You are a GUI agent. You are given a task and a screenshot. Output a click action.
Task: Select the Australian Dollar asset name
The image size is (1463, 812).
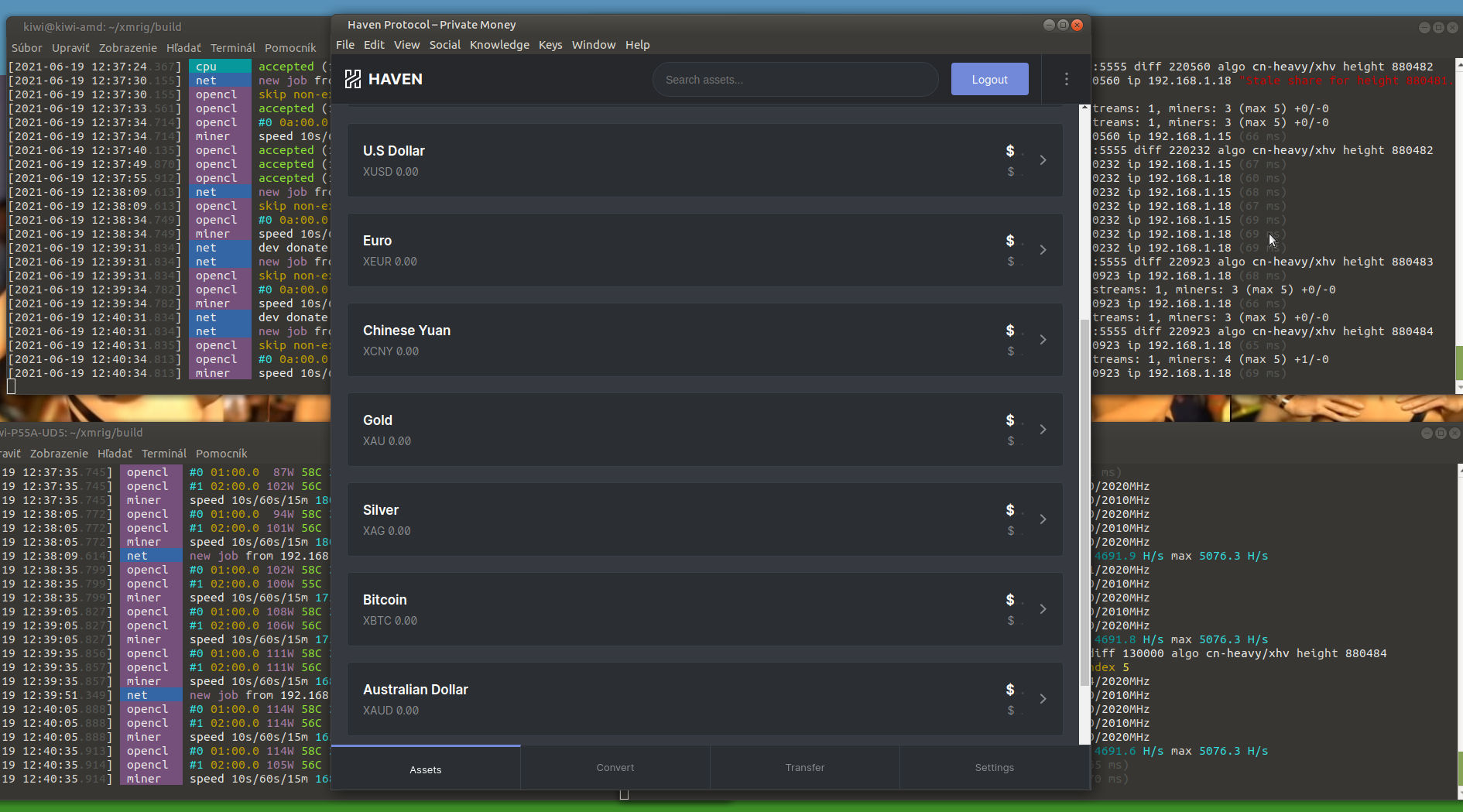(x=416, y=690)
